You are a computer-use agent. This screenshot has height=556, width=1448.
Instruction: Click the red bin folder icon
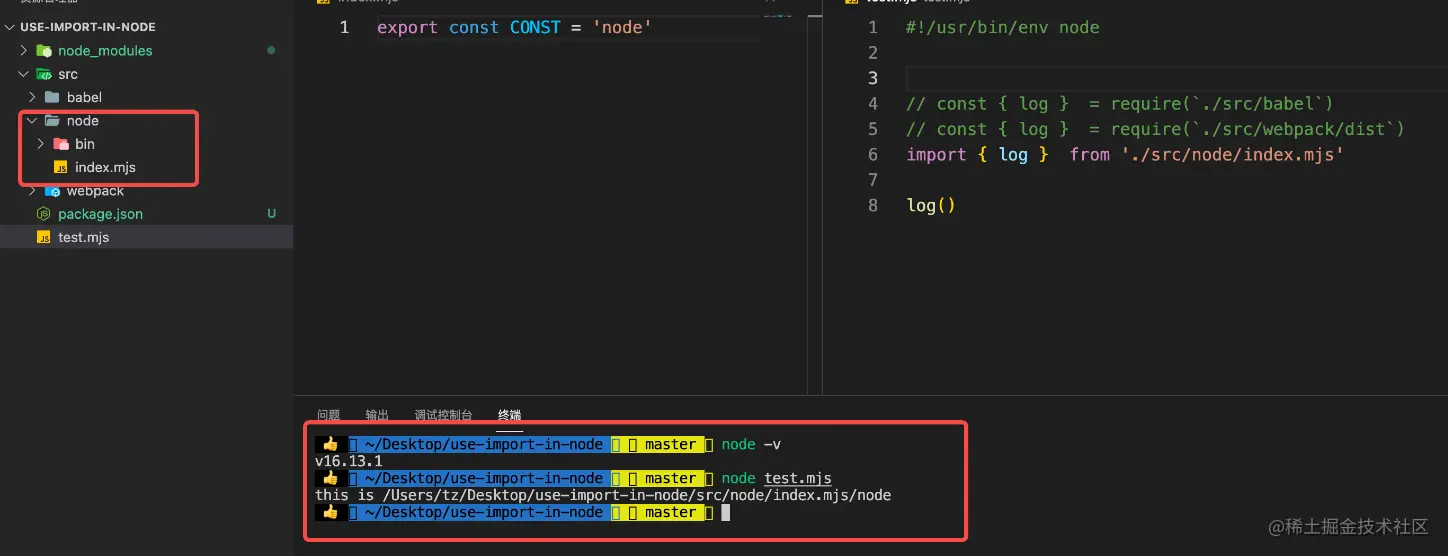tap(60, 144)
